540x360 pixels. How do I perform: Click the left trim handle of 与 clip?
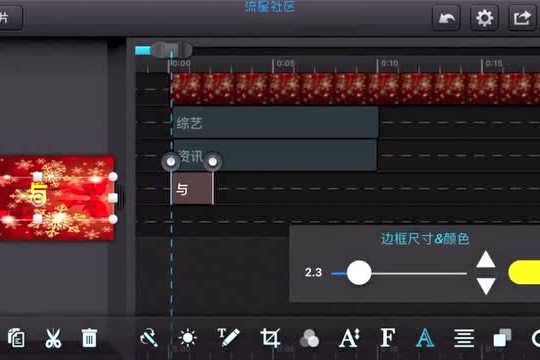coord(171,161)
